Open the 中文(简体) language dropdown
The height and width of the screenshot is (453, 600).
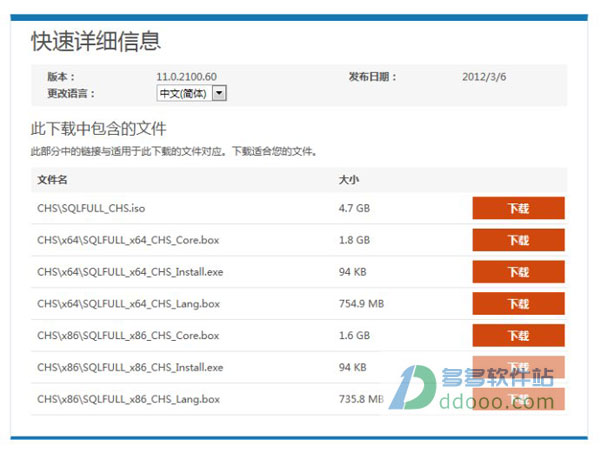coord(191,93)
